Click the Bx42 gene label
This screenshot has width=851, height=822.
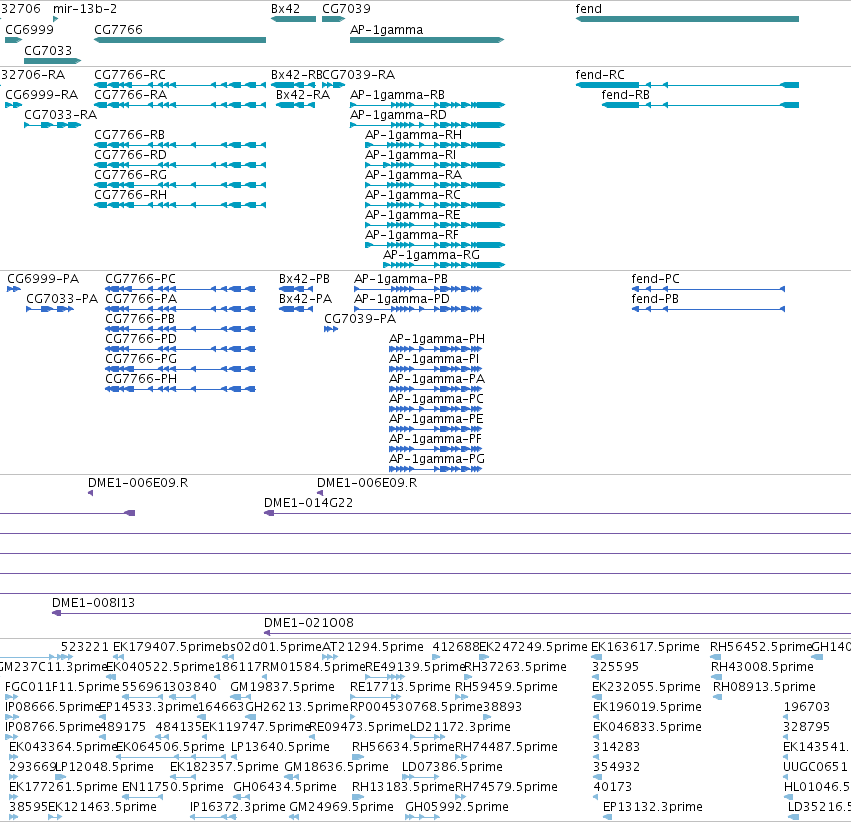(x=285, y=9)
